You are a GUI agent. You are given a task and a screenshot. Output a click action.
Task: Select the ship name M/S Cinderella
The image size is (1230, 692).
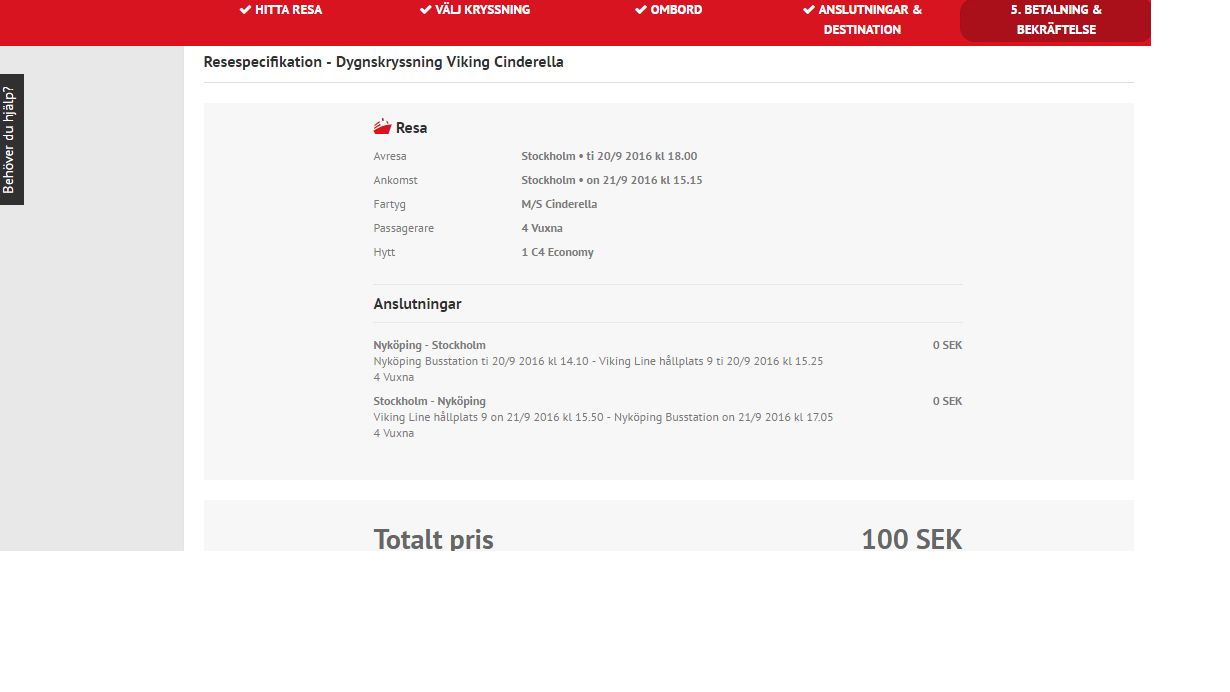559,204
